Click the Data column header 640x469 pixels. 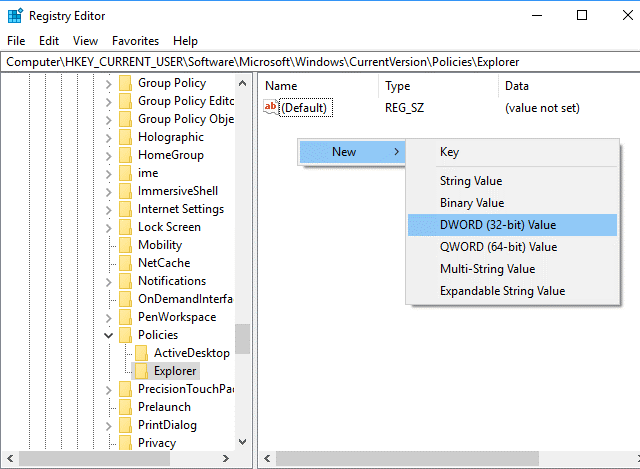(x=569, y=86)
